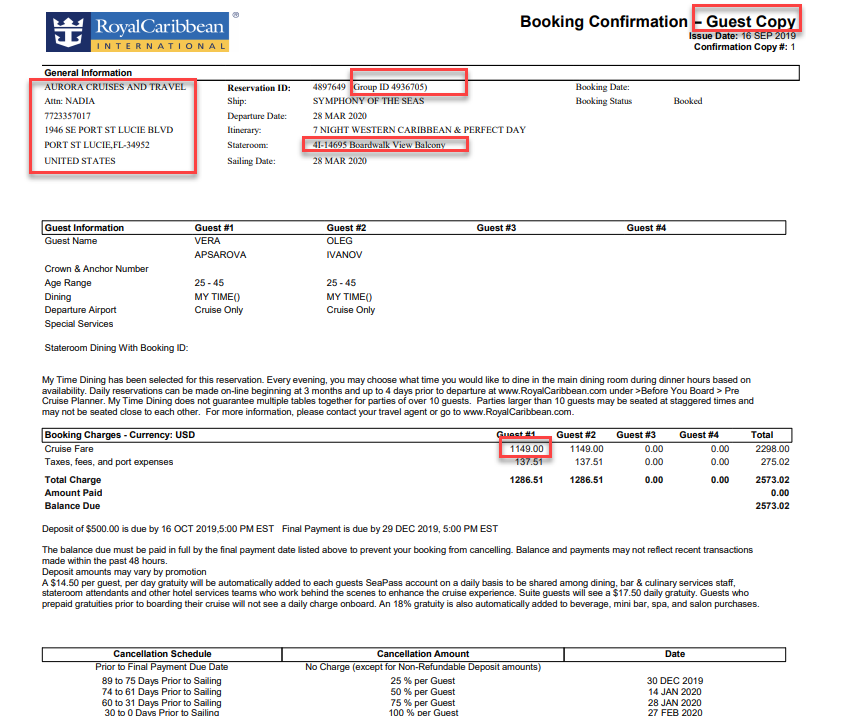849x716 pixels.
Task: Select the Guest #1 Cruise Fare amount
Action: click(523, 449)
